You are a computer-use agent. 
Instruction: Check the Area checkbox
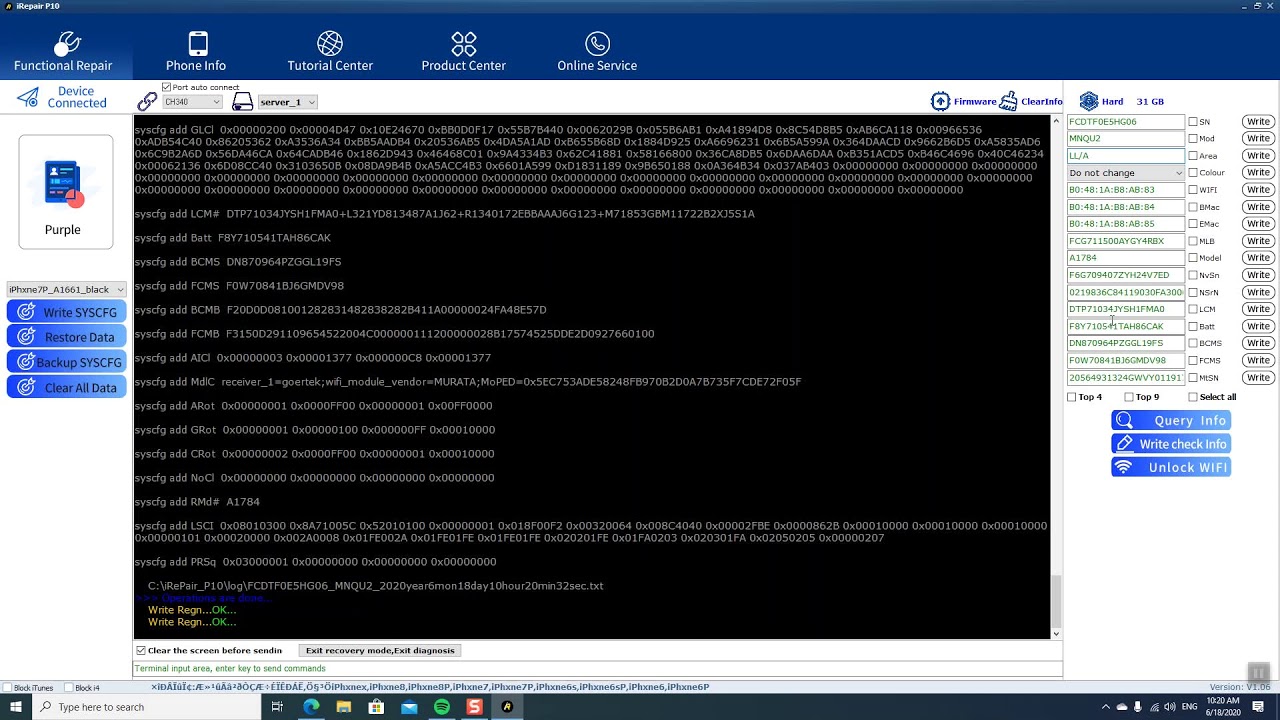[x=1193, y=156]
